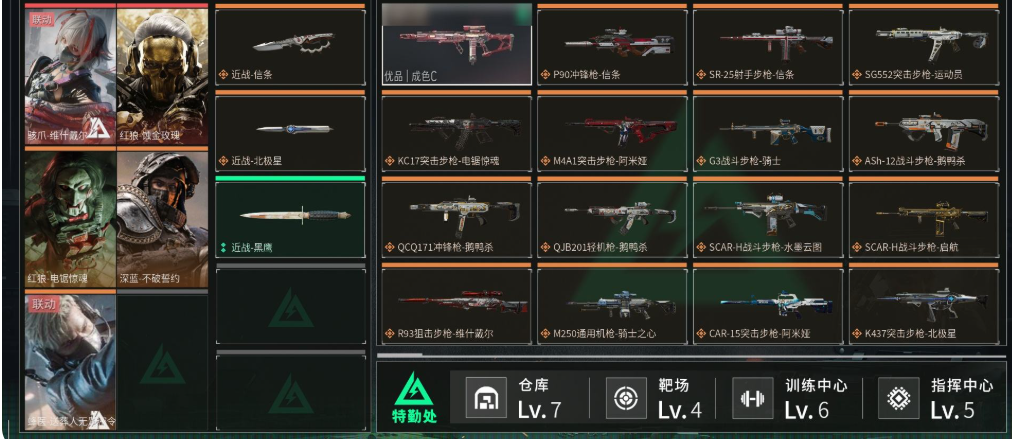Choose the KC17突击步枪-电锯惊魂 skin
Image resolution: width=1012 pixels, height=439 pixels.
[456, 134]
